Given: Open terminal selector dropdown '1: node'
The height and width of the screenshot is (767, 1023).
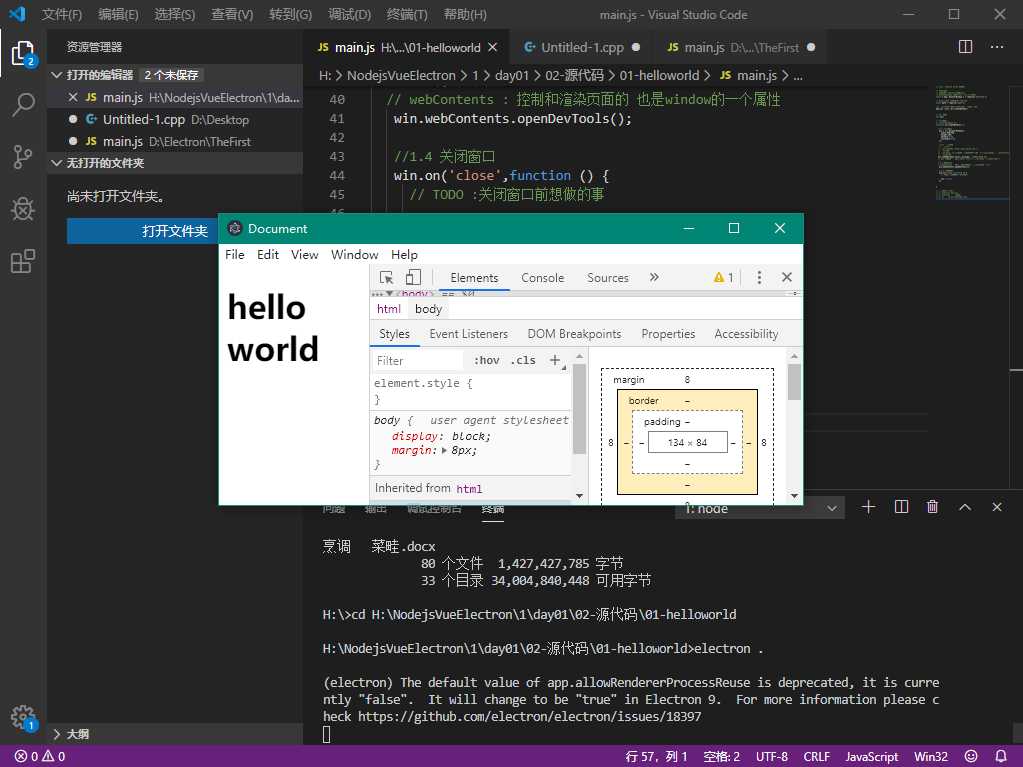Looking at the screenshot, I should click(x=760, y=508).
